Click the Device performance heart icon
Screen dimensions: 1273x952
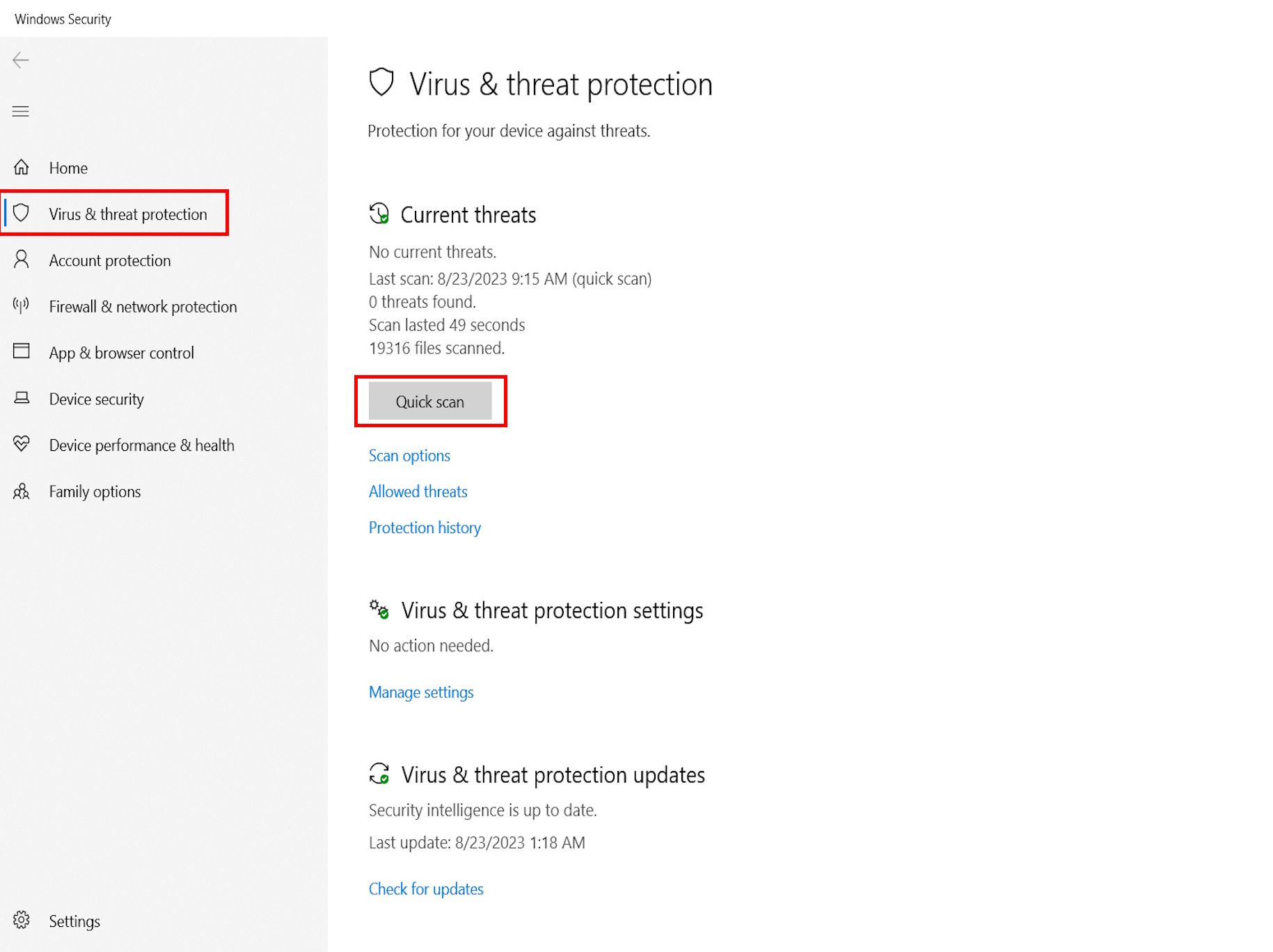pos(22,443)
